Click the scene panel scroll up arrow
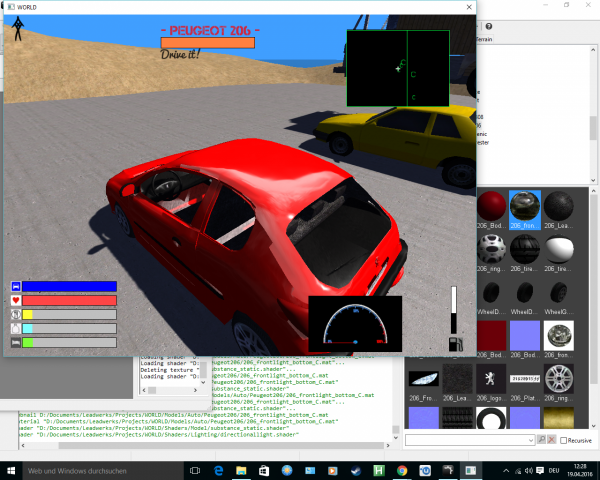Screen dimensions: 600x480 [593, 50]
